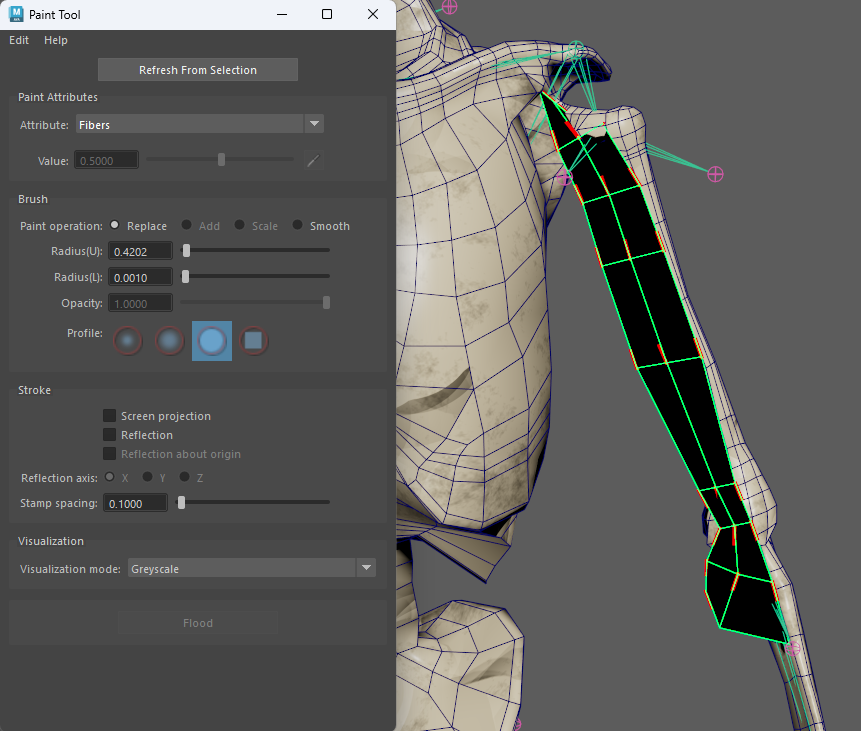Expand the Visualization mode Greyscale dropdown
The image size is (861, 731).
click(x=251, y=569)
